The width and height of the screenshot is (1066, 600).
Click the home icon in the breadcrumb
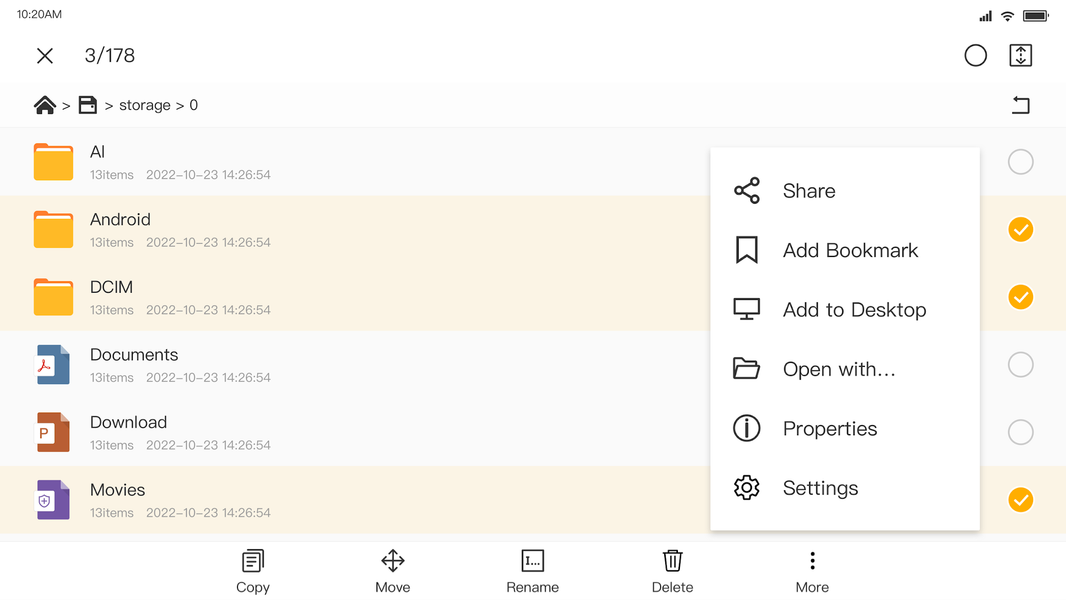(x=44, y=104)
